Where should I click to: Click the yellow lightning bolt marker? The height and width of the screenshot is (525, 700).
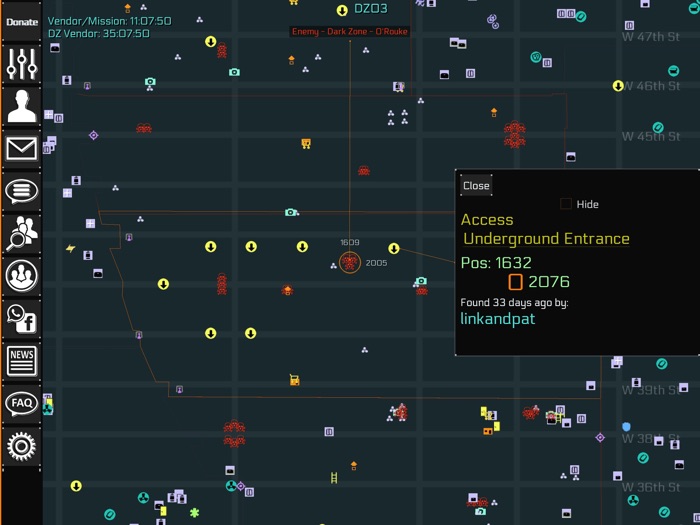pyautogui.click(x=71, y=248)
